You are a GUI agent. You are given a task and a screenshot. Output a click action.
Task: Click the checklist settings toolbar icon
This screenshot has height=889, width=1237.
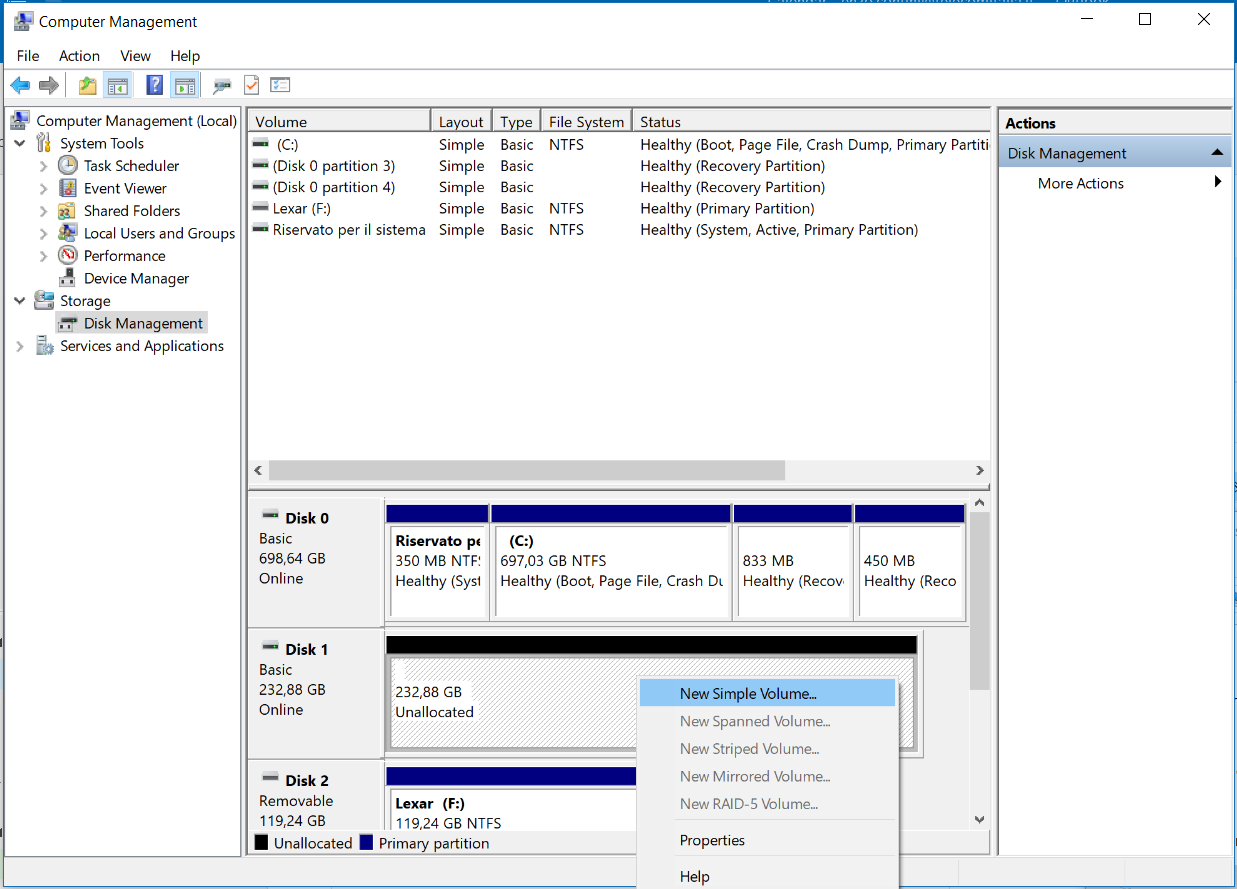click(x=280, y=86)
